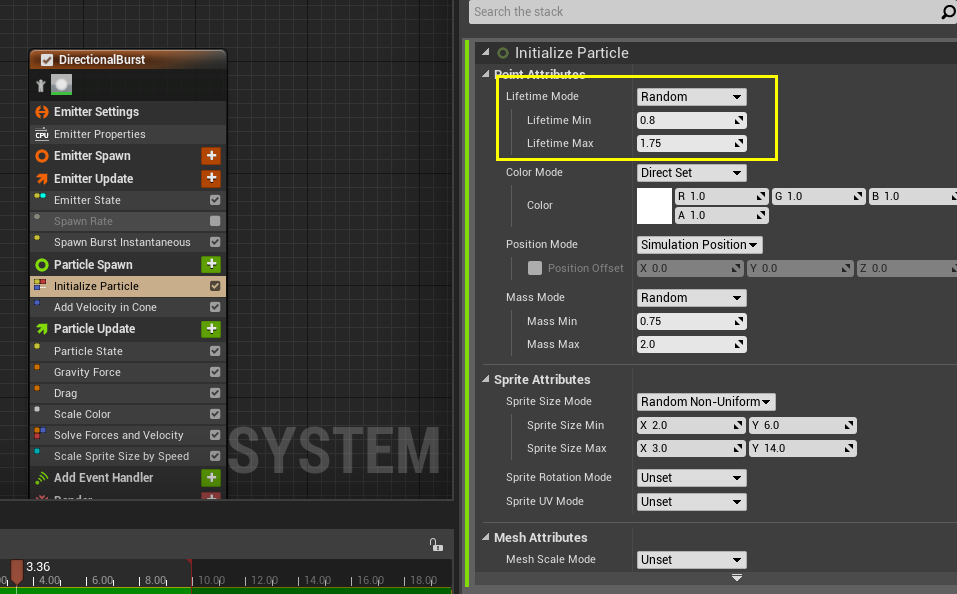
Task: Collapse the Sprite Attributes section
Action: point(486,379)
